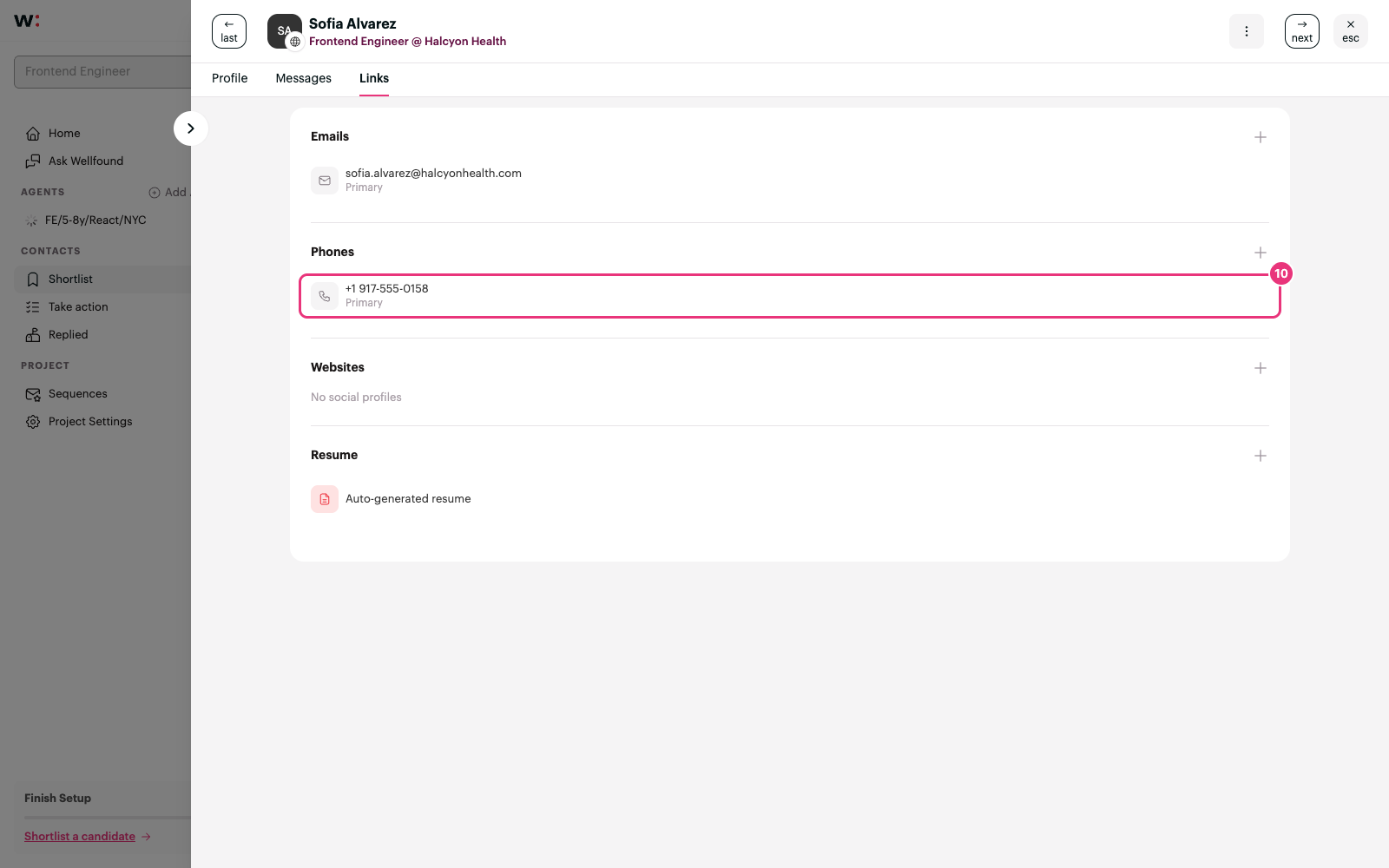Select the Links tab
The width and height of the screenshot is (1389, 868).
(x=374, y=78)
